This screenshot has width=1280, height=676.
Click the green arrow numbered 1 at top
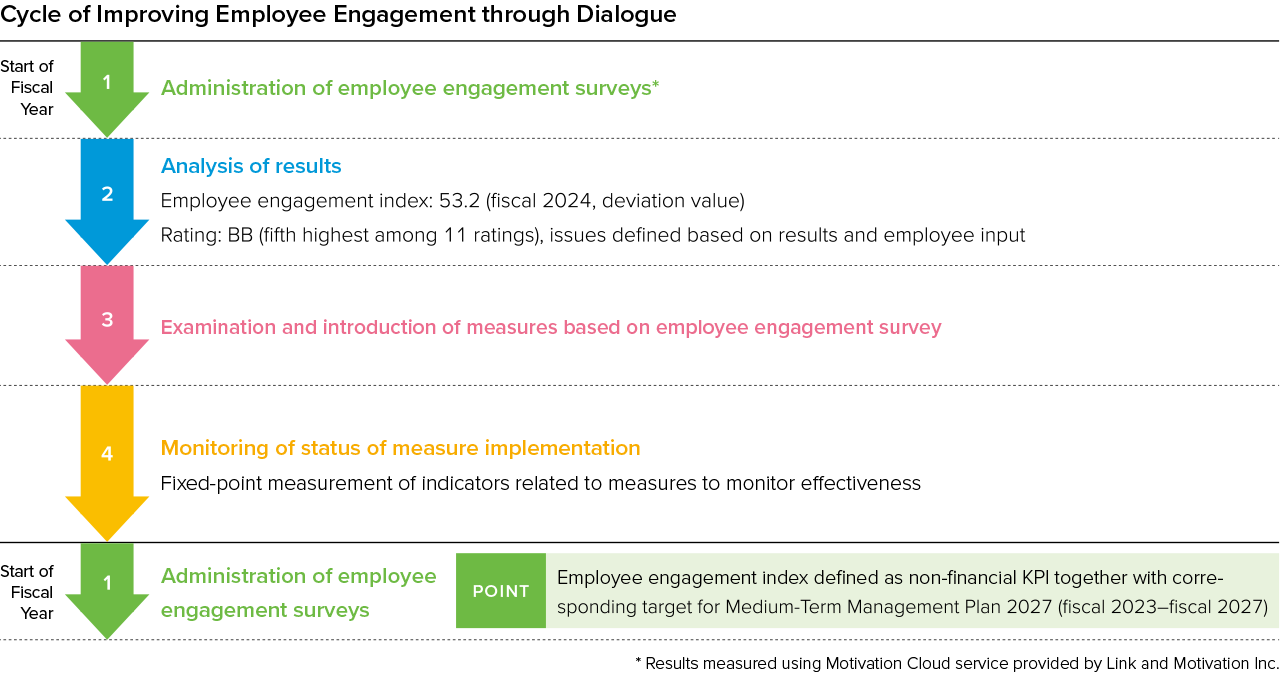[x=107, y=88]
